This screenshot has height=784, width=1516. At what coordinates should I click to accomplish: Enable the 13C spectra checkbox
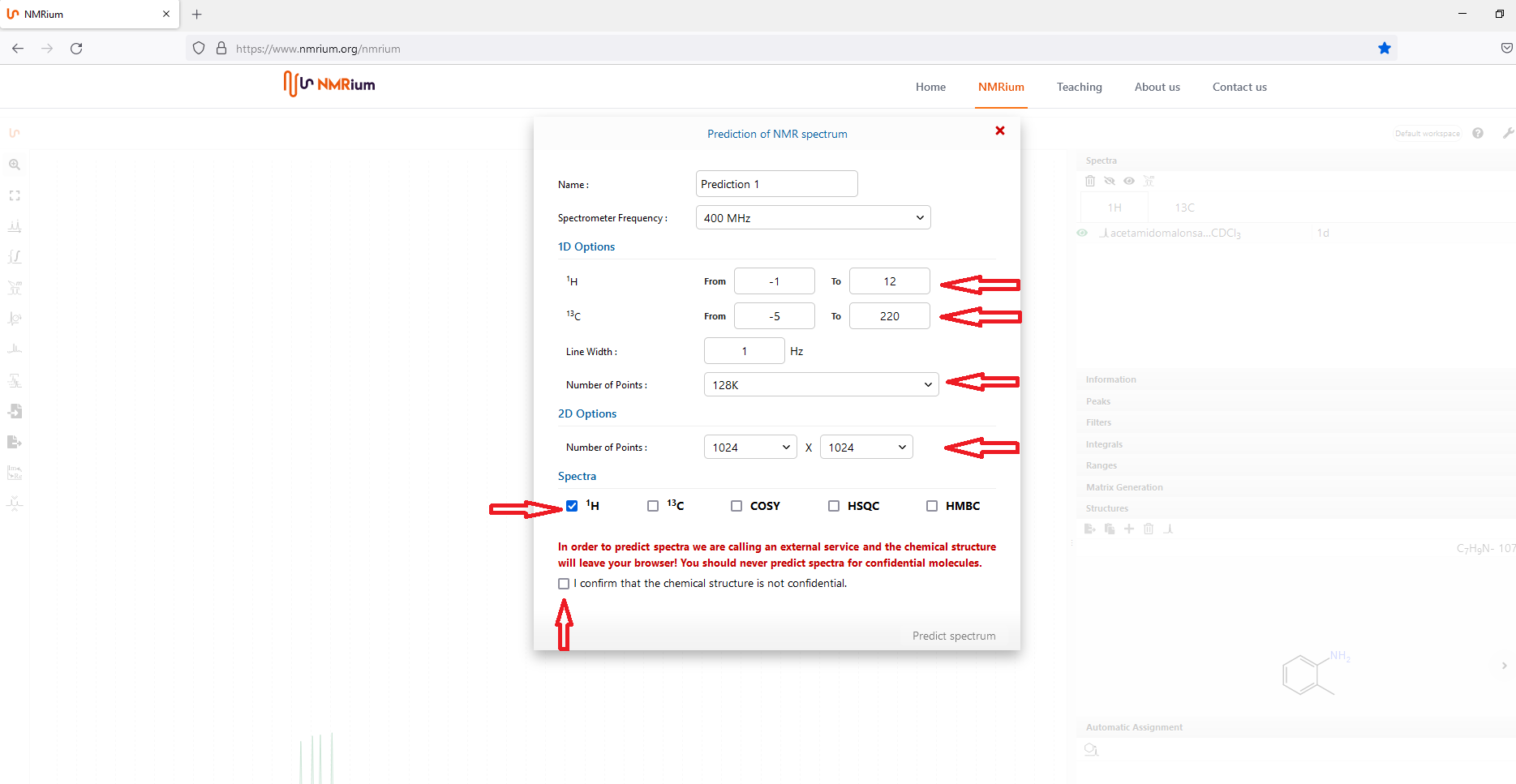tap(653, 506)
